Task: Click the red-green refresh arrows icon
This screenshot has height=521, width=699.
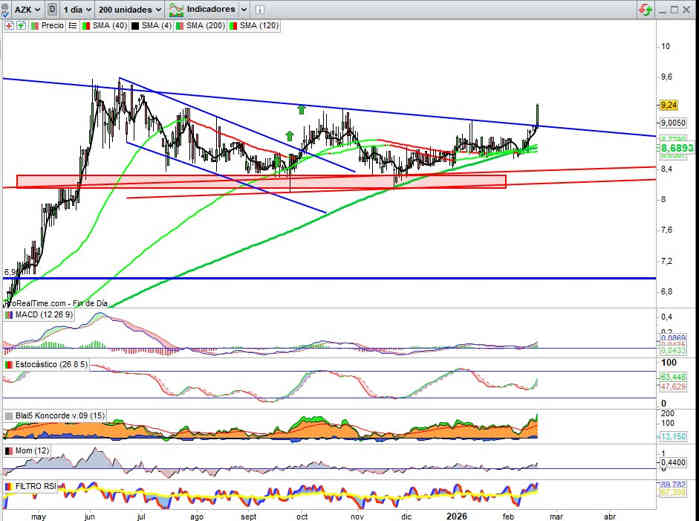Action: point(647,9)
